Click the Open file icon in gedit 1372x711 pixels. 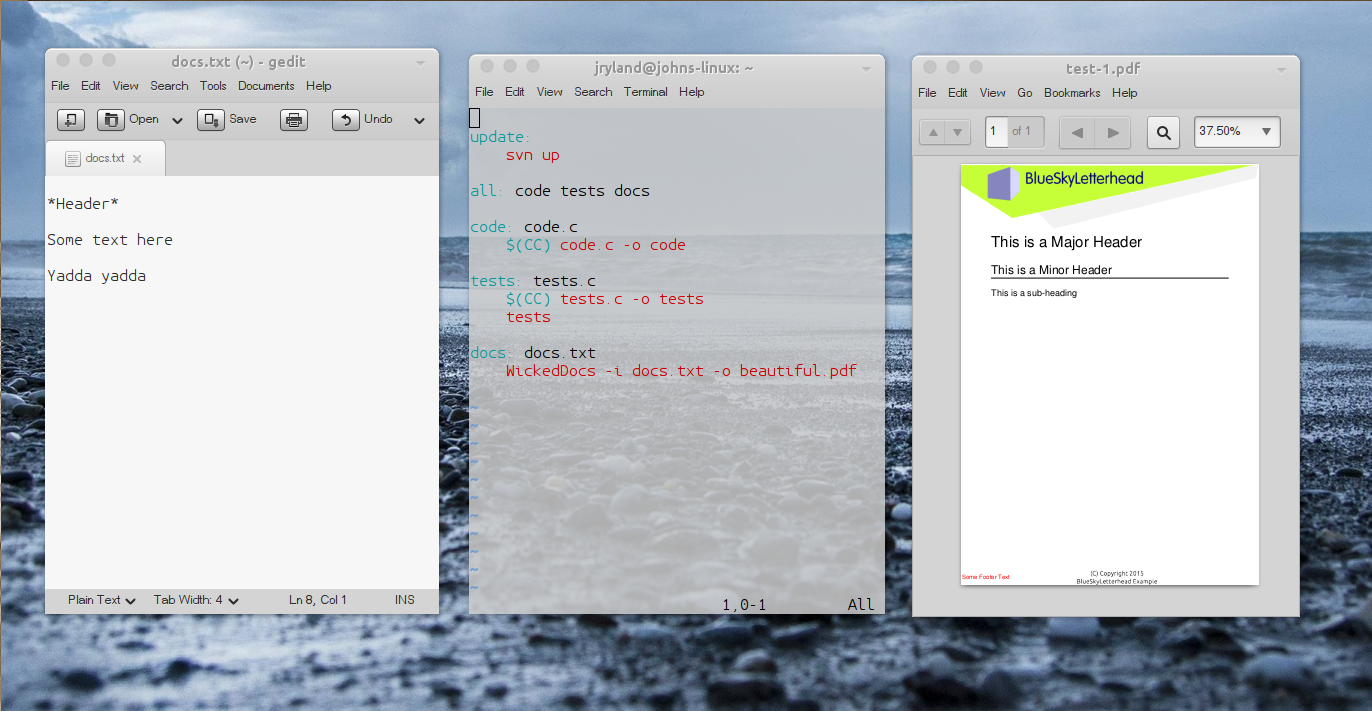click(111, 120)
